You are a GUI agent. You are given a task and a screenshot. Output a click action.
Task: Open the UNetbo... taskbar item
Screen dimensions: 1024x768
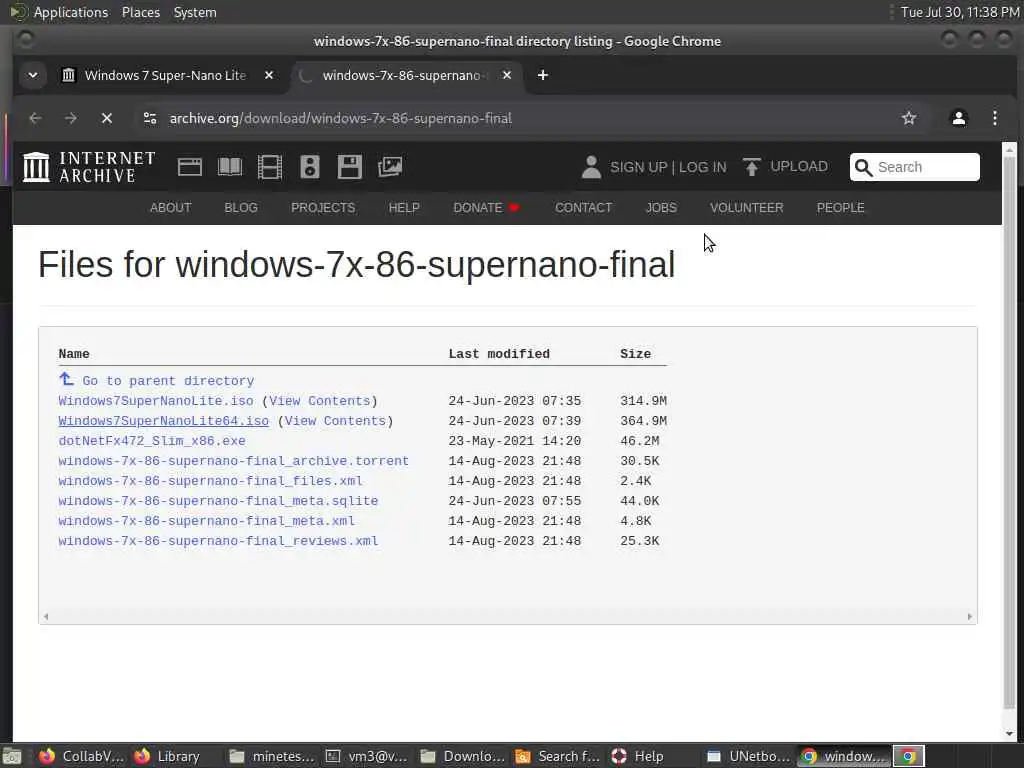pyautogui.click(x=748, y=756)
